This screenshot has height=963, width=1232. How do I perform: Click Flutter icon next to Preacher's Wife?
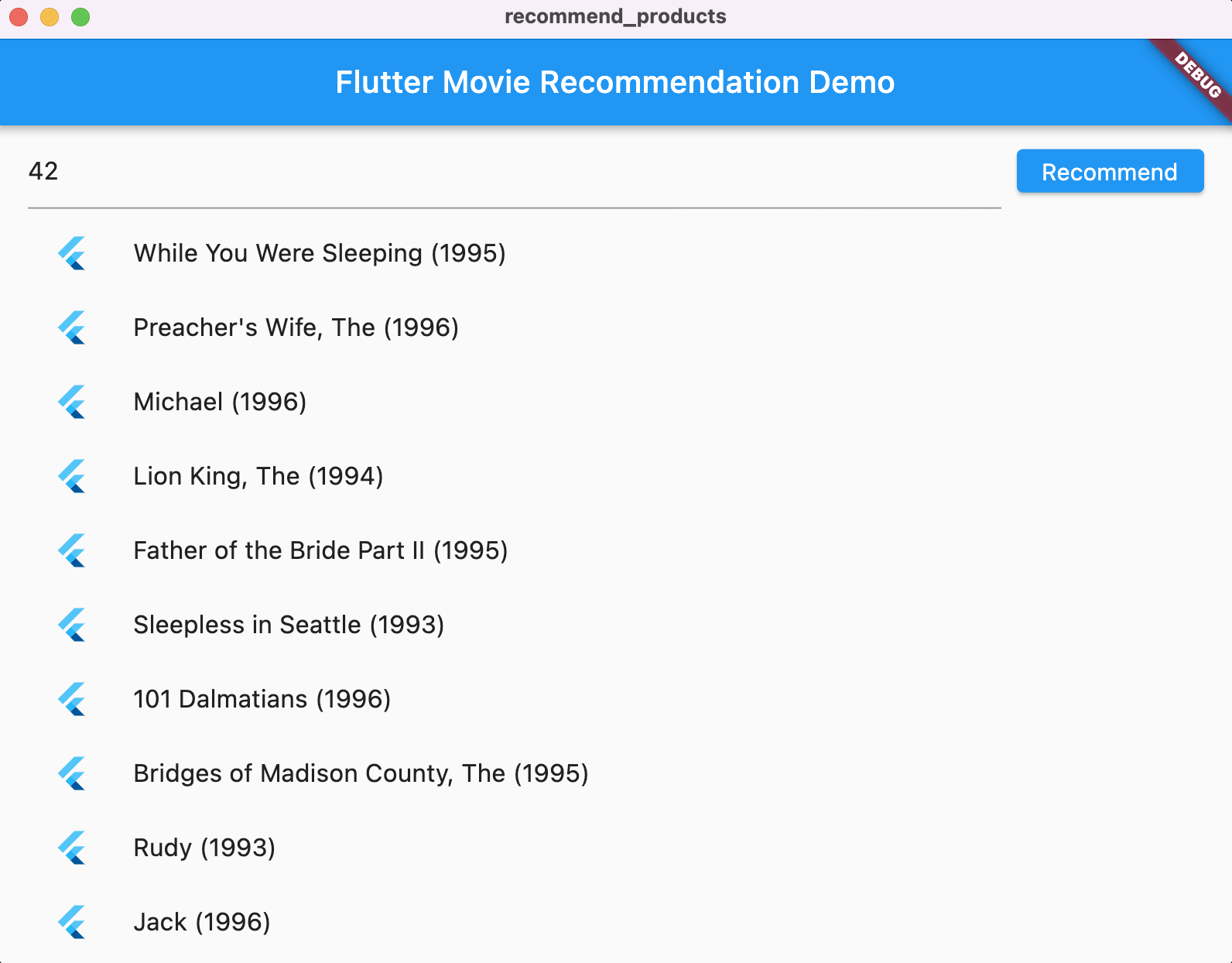click(72, 327)
